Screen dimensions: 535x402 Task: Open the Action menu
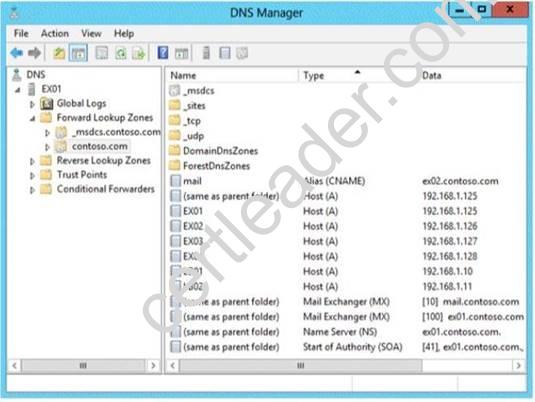point(55,33)
